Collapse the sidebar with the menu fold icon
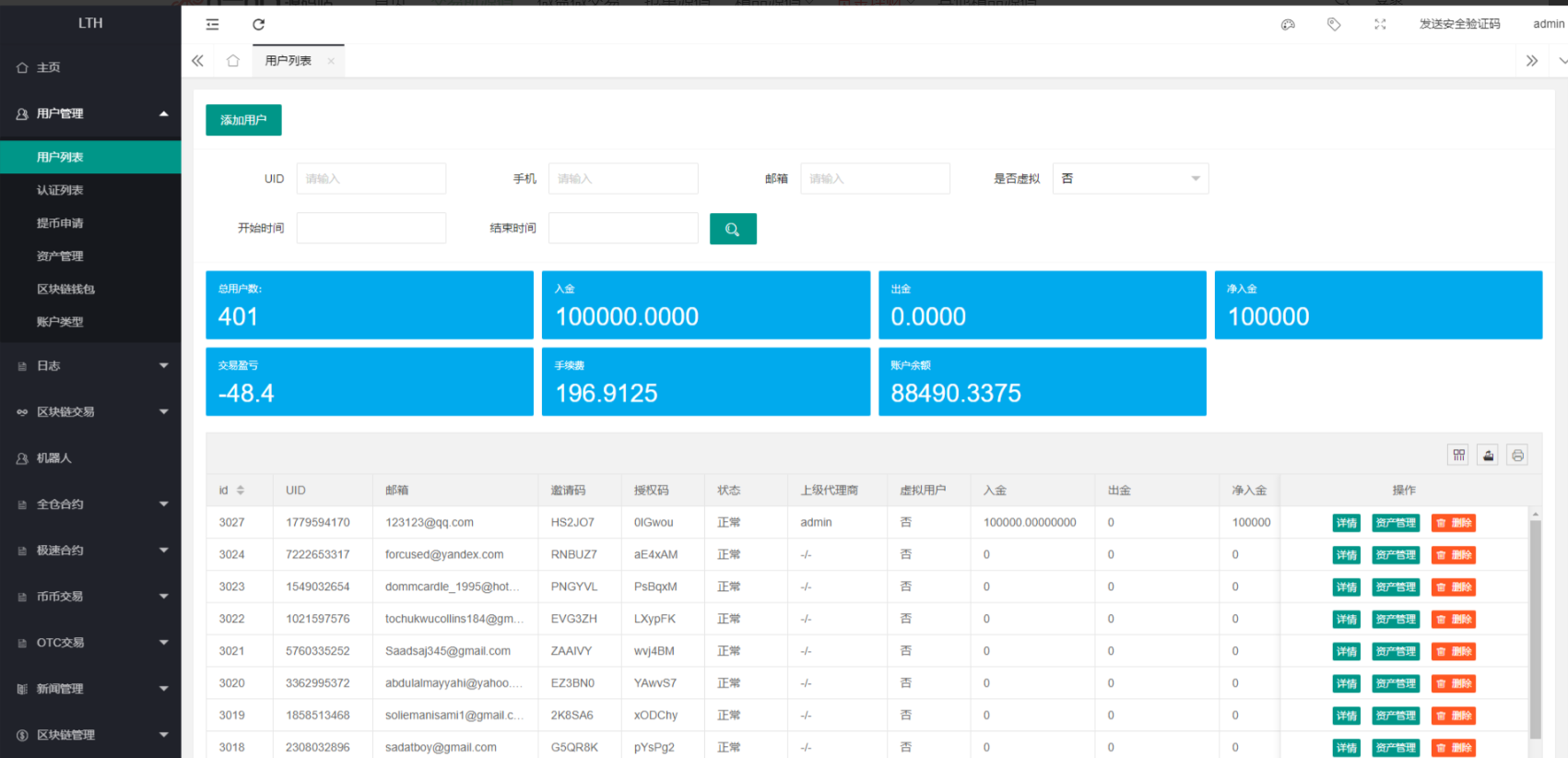Image resolution: width=1568 pixels, height=758 pixels. [213, 25]
